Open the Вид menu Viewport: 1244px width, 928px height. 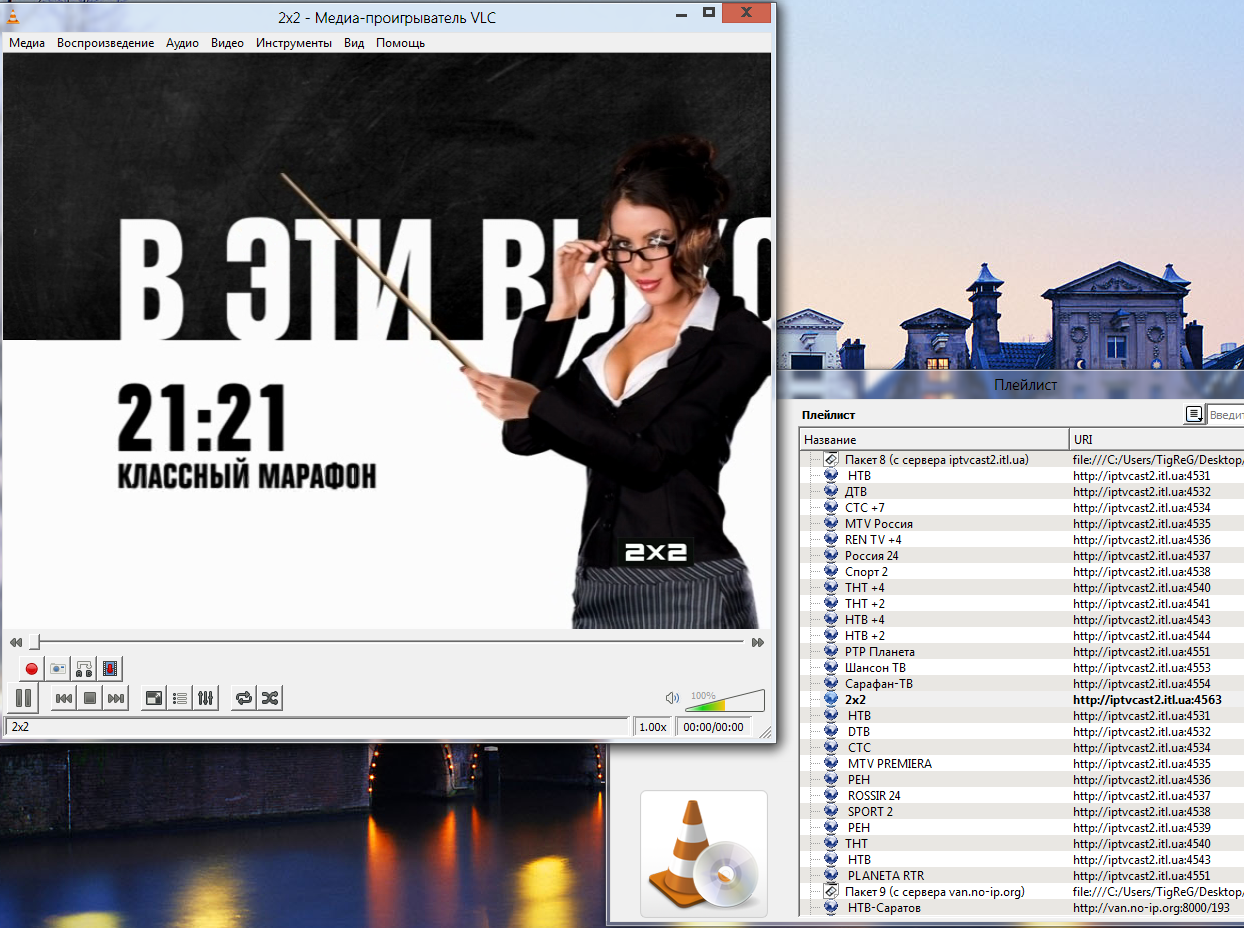click(x=354, y=43)
